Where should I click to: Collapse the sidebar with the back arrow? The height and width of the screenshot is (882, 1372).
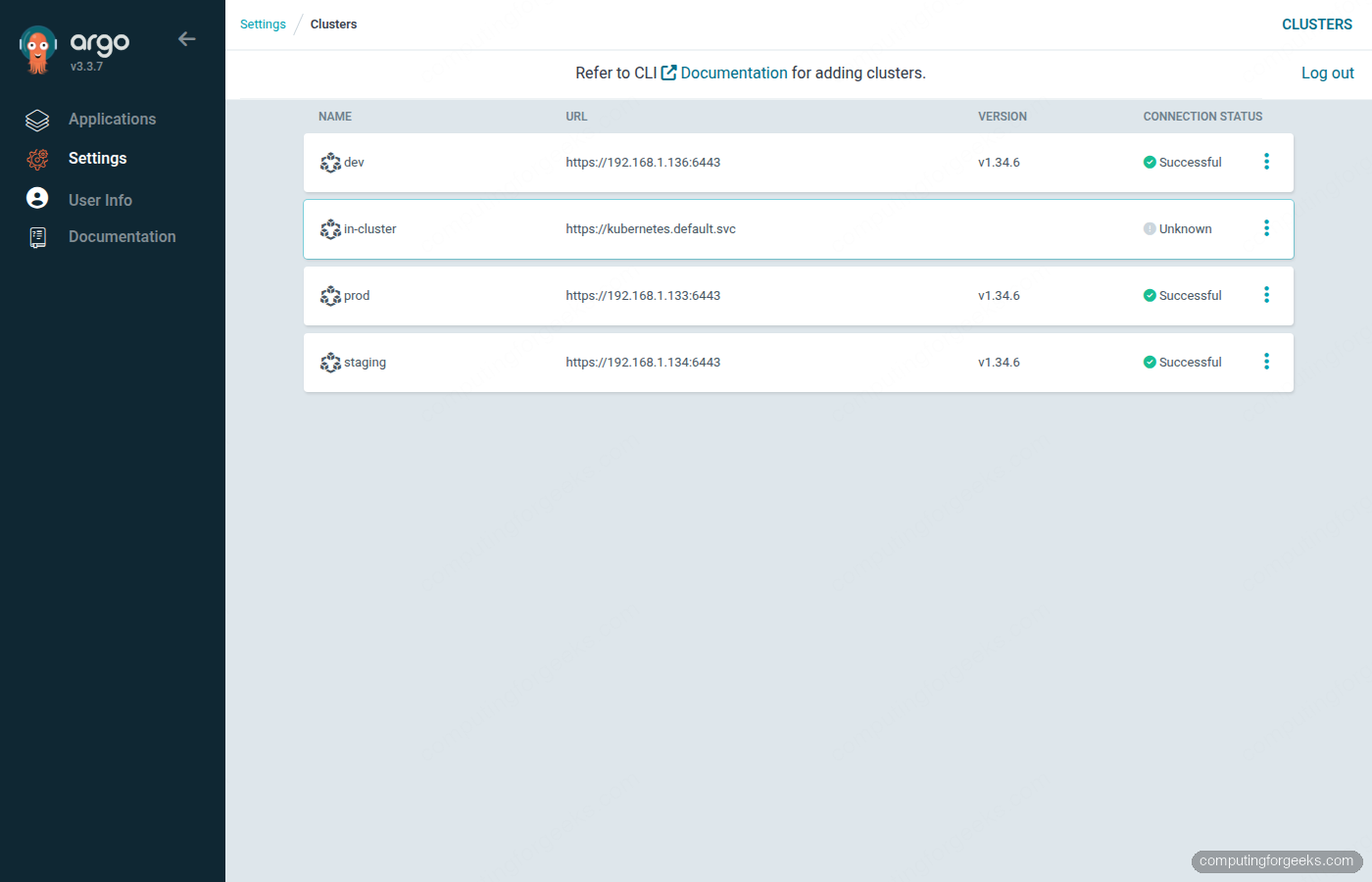[187, 38]
